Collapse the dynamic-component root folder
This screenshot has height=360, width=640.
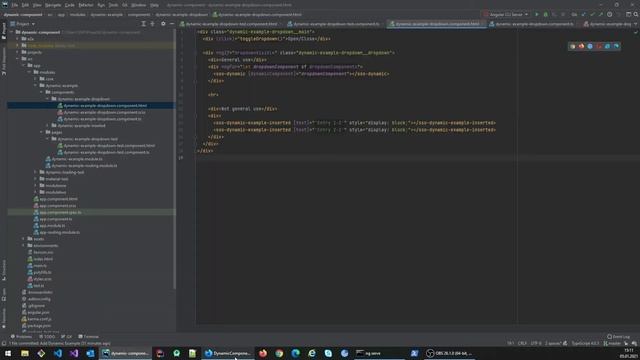tap(12, 32)
